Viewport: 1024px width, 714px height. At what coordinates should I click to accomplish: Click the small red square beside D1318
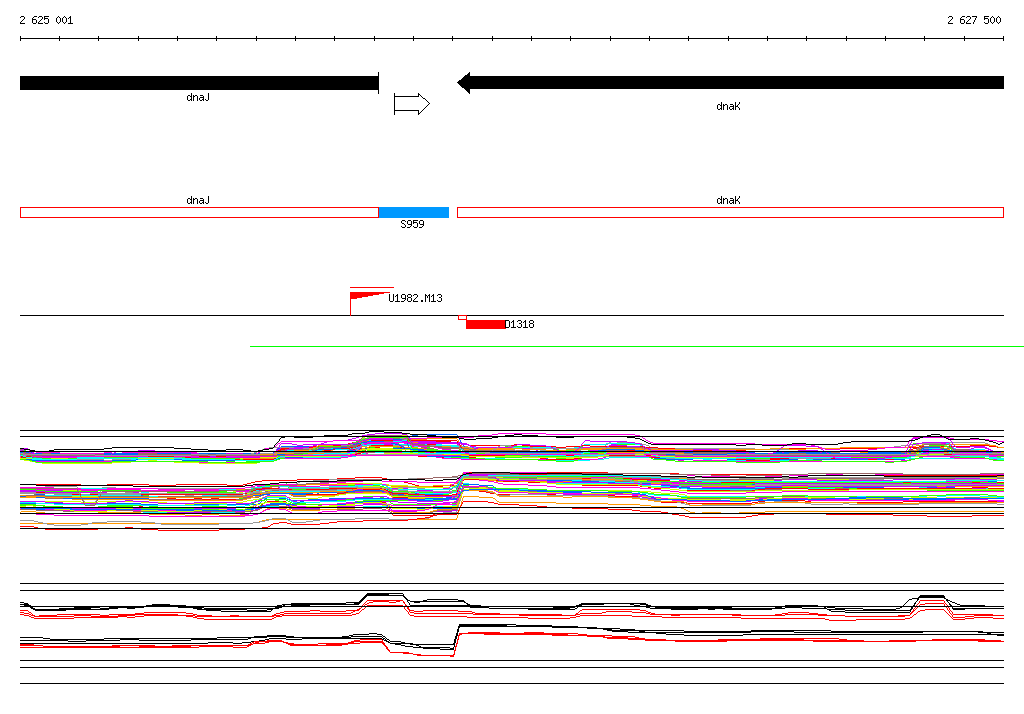pyautogui.click(x=462, y=317)
